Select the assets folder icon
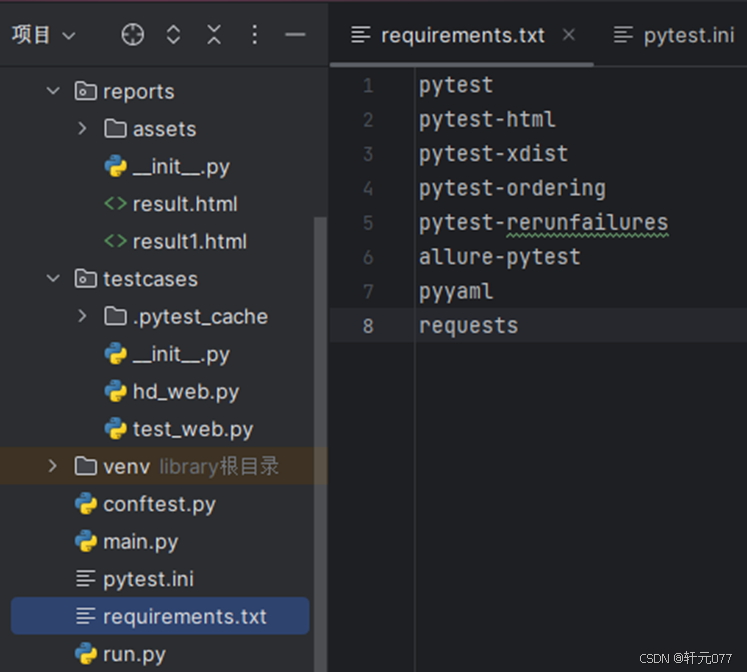The image size is (747, 672). click(x=115, y=129)
